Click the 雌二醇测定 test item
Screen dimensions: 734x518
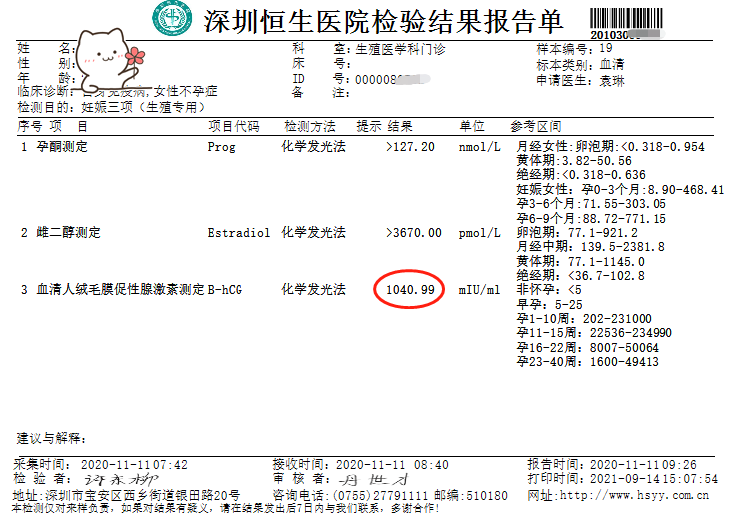click(x=68, y=233)
